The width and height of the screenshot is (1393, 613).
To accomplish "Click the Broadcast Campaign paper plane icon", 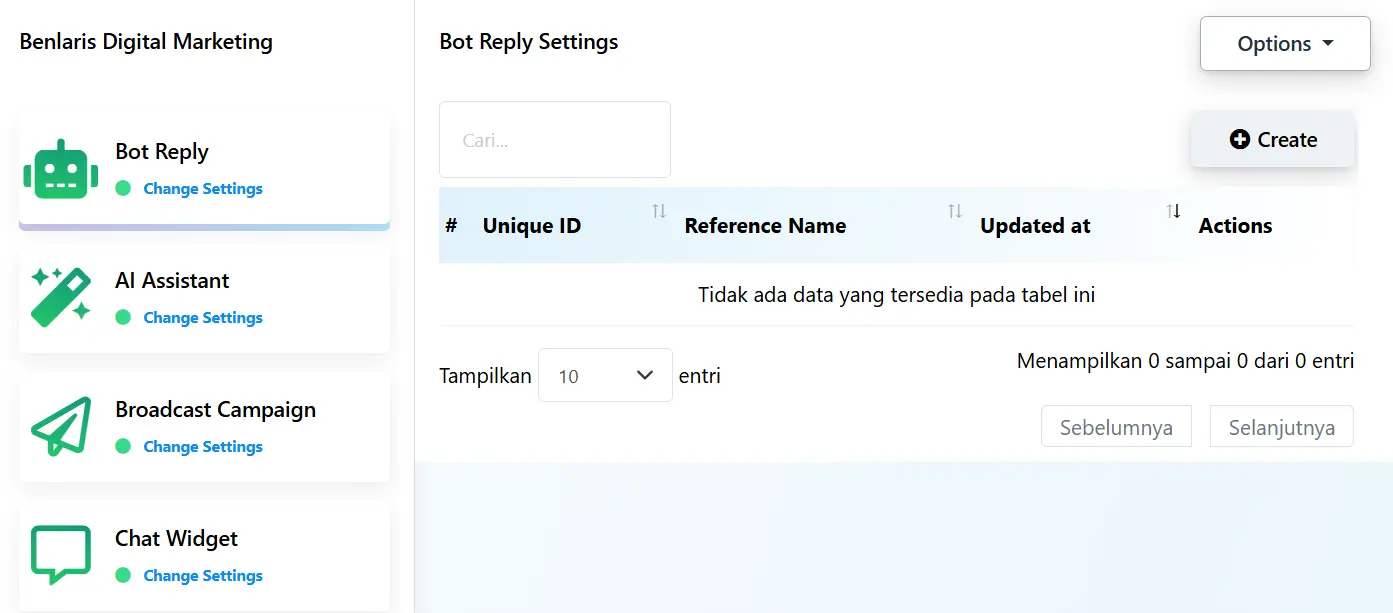I will 61,426.
